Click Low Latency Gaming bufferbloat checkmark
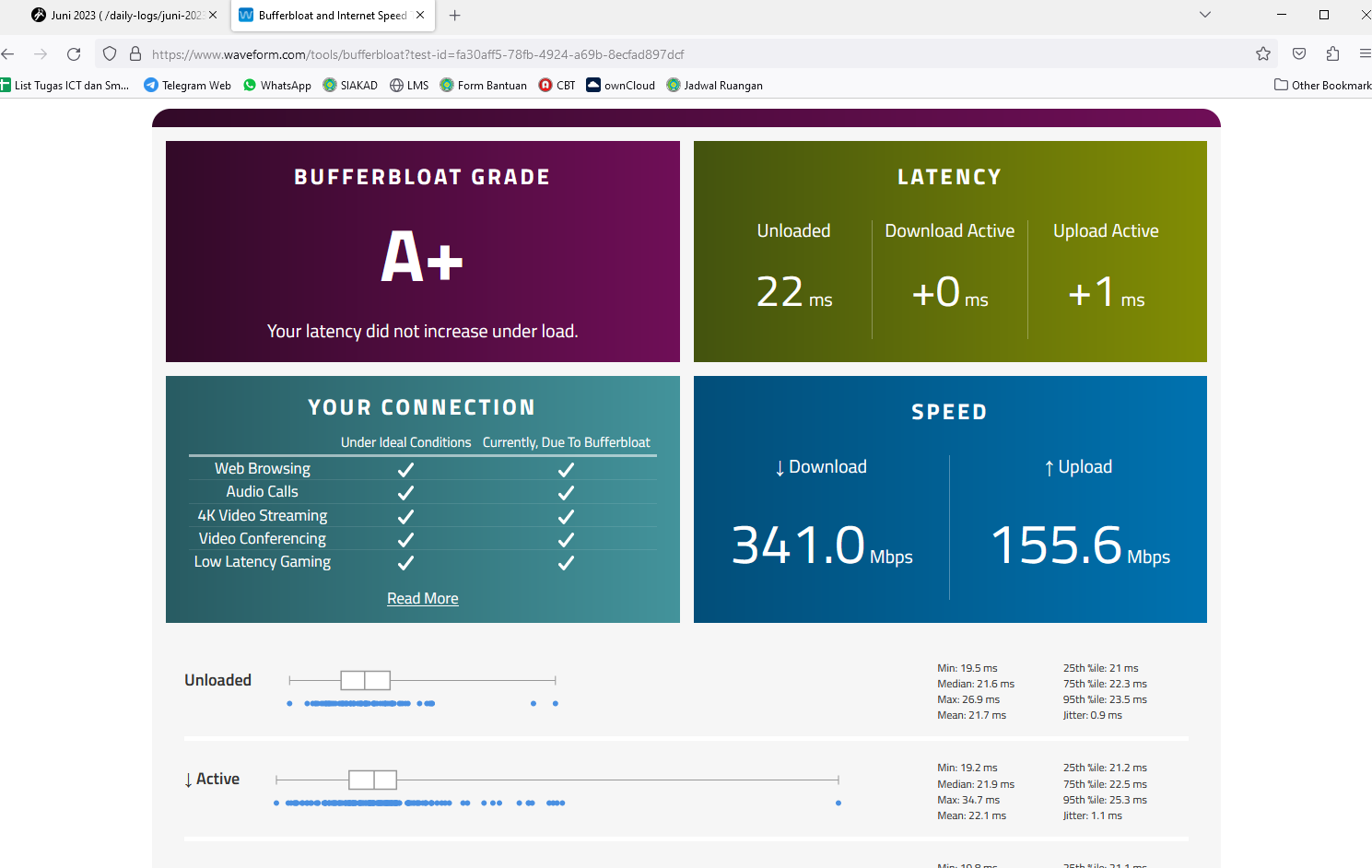 (x=566, y=562)
